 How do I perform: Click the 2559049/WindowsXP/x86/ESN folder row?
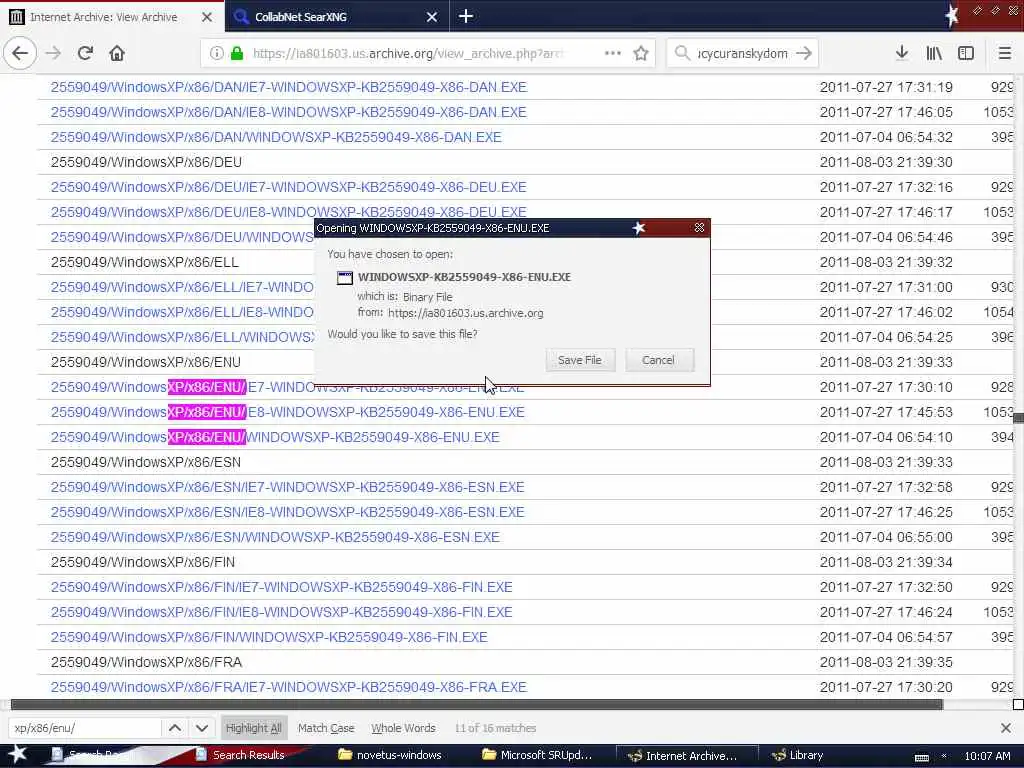coord(525,462)
